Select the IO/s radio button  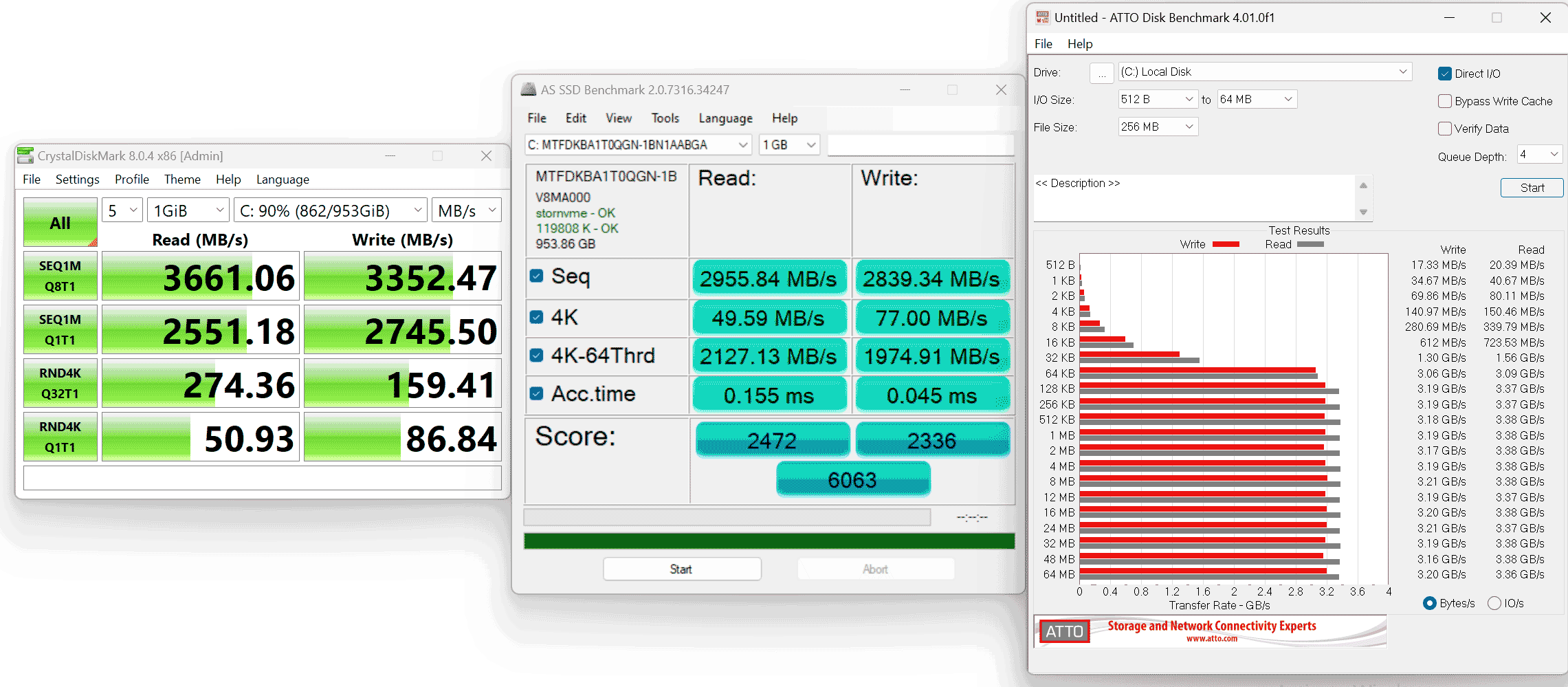tap(1494, 603)
